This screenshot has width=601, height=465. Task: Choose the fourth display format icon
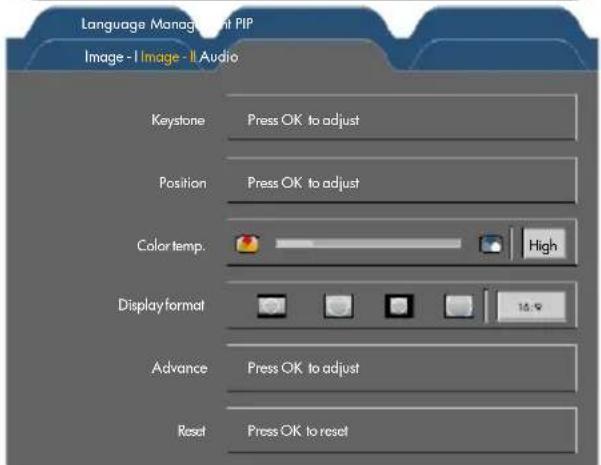pos(458,306)
